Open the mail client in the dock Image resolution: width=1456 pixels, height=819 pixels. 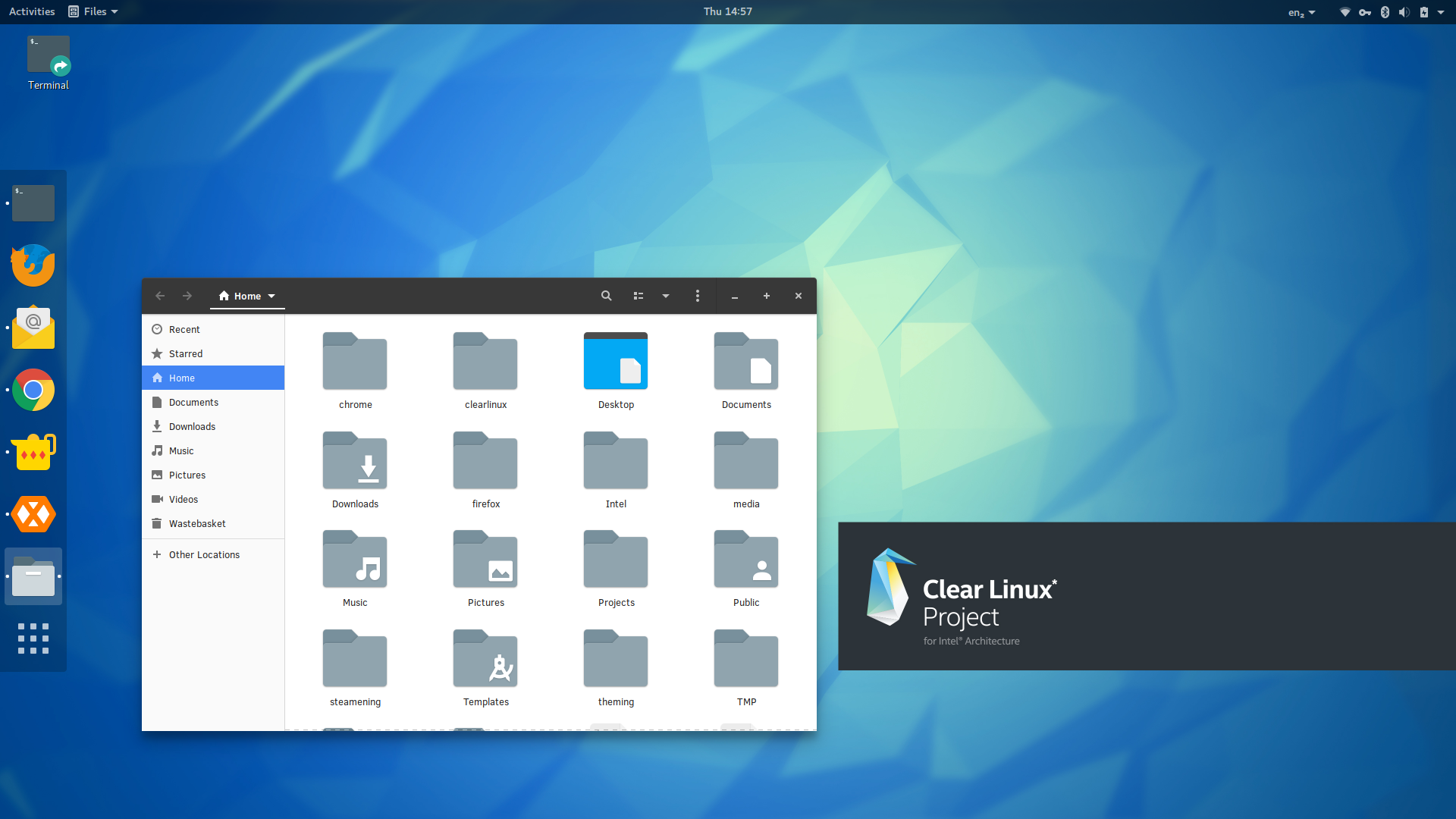tap(33, 328)
